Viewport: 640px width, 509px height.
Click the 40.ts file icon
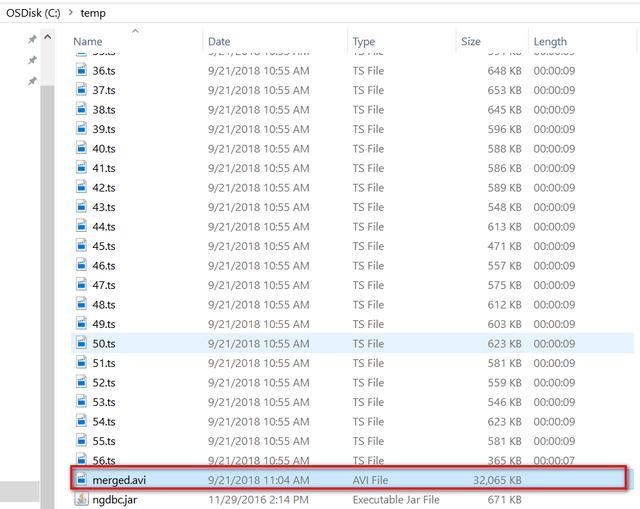pyautogui.click(x=81, y=148)
